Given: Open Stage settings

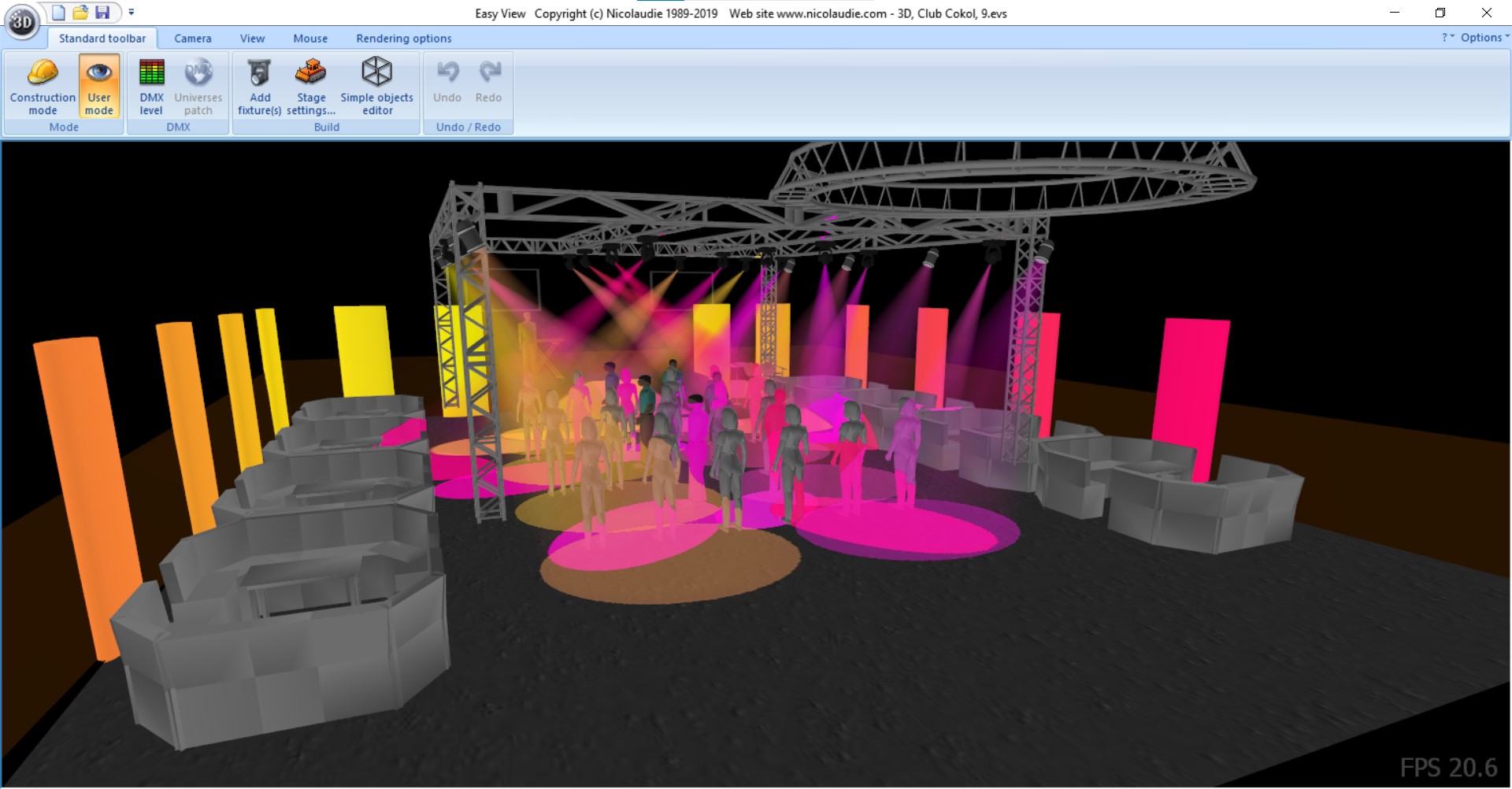Looking at the screenshot, I should coord(311,87).
